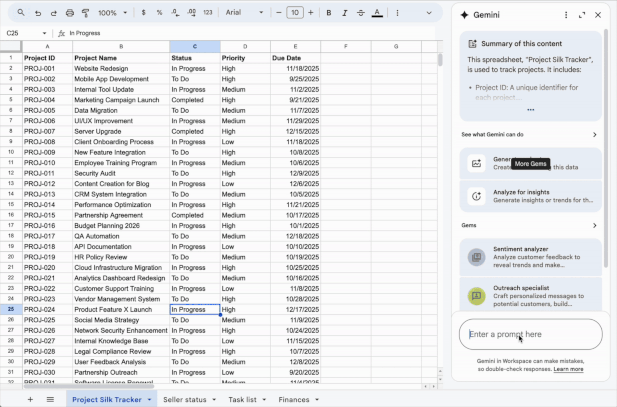The image size is (617, 407).
Task: Click the undo icon in the toolbar
Action: point(37,13)
